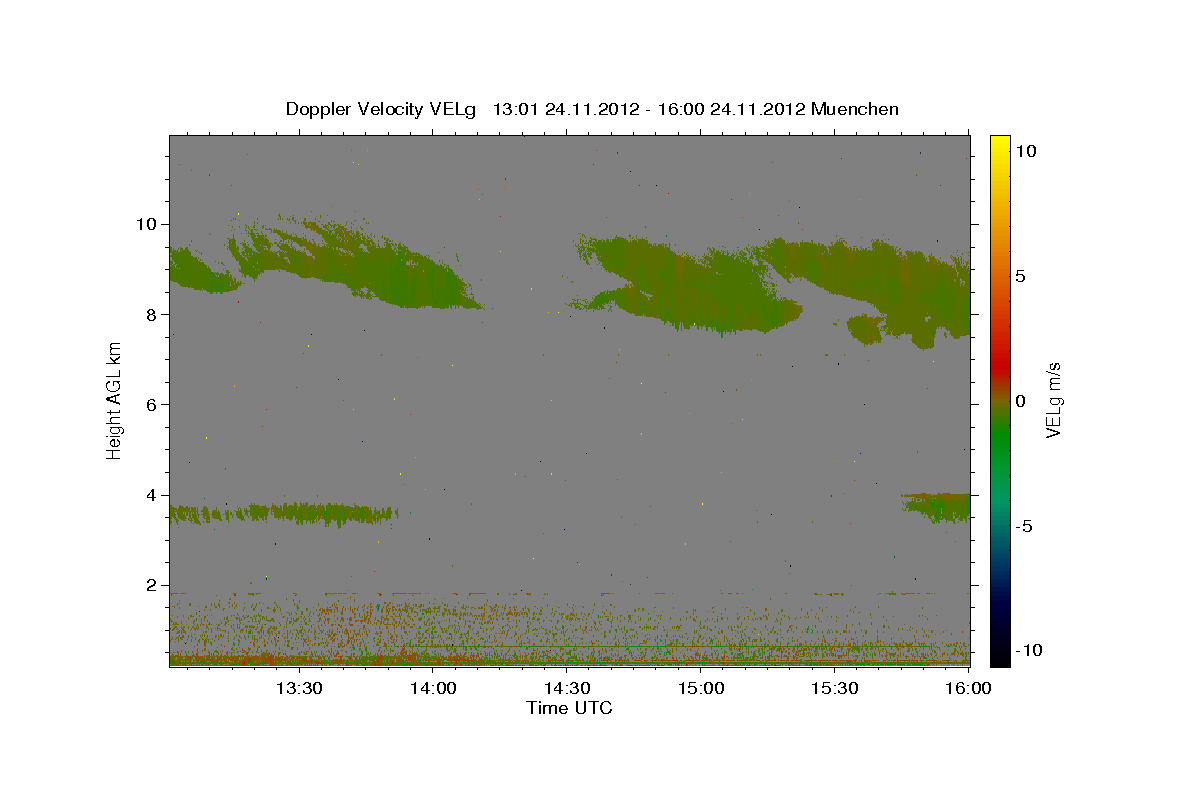Click the colorbar label 'VELg m/s'
The image size is (1200, 800).
click(x=1053, y=401)
